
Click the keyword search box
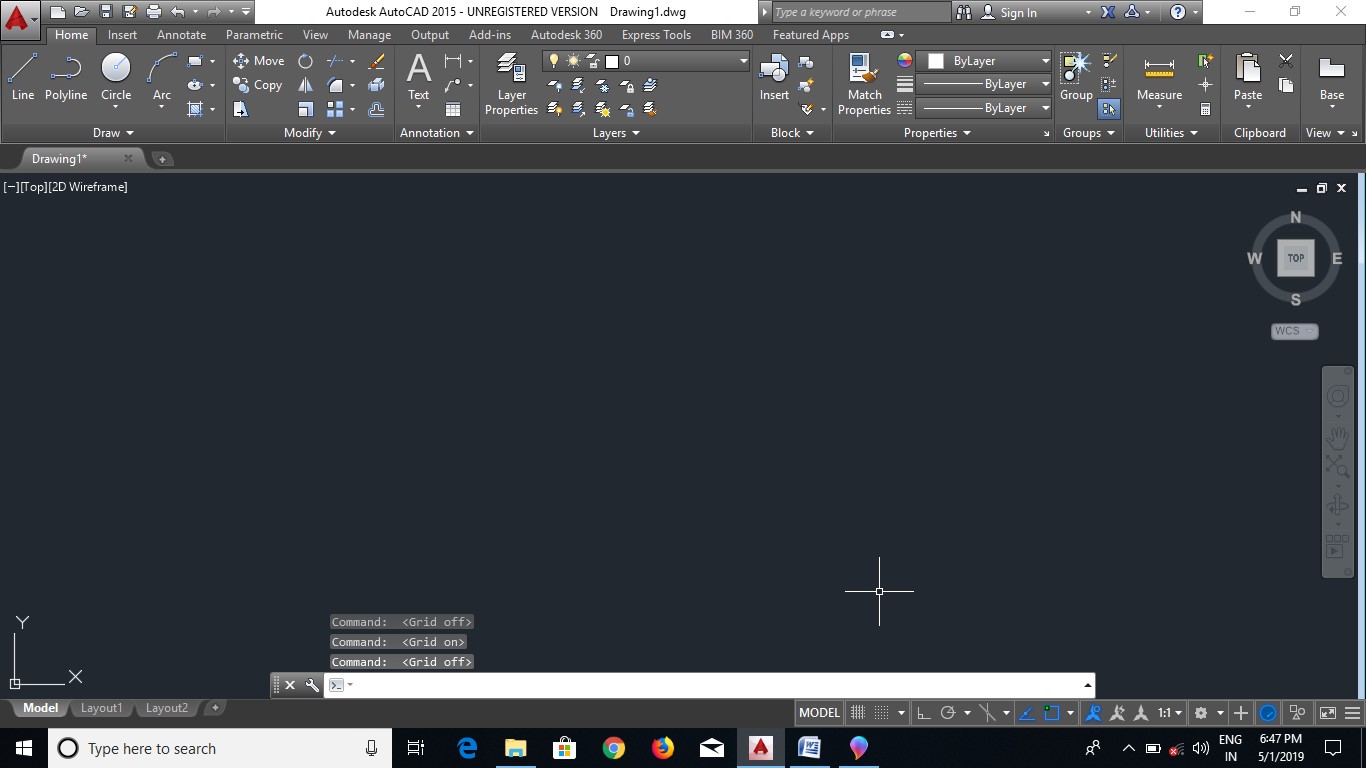(861, 12)
